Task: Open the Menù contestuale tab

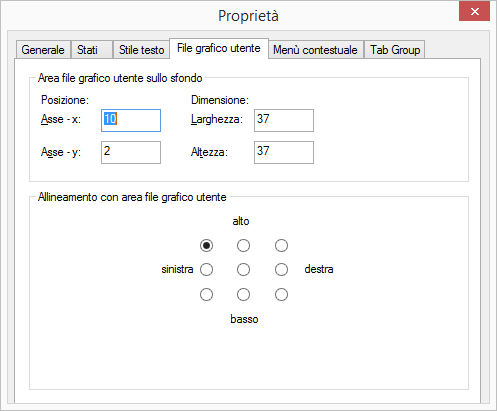Action: tap(315, 50)
